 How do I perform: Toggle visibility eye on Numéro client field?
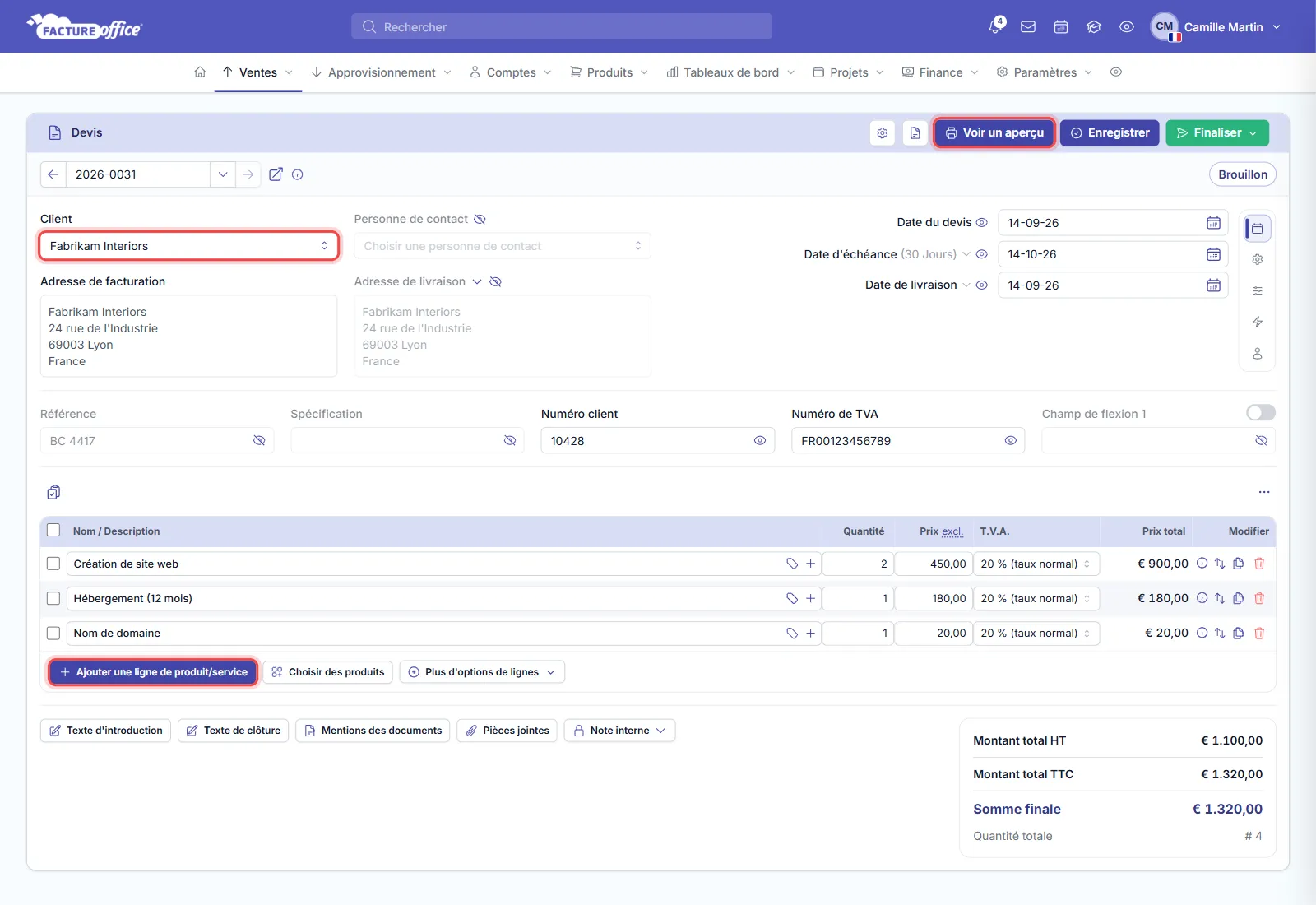[x=760, y=441]
